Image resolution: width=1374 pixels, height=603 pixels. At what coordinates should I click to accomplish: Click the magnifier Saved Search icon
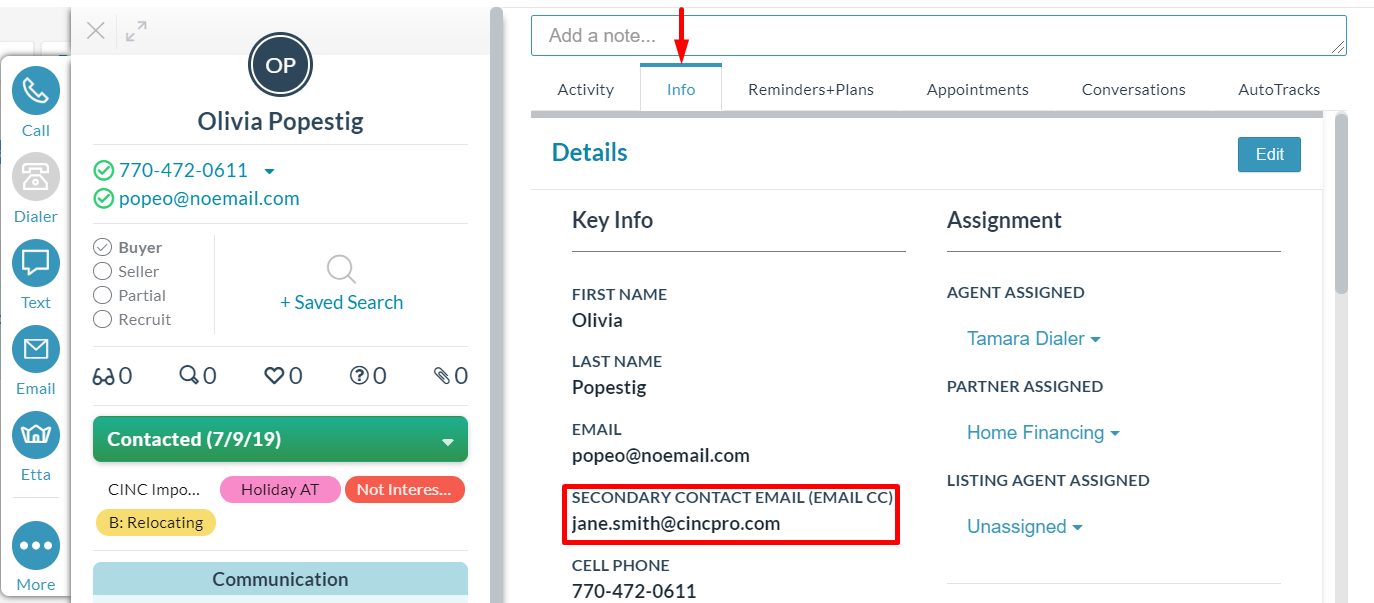pos(341,269)
